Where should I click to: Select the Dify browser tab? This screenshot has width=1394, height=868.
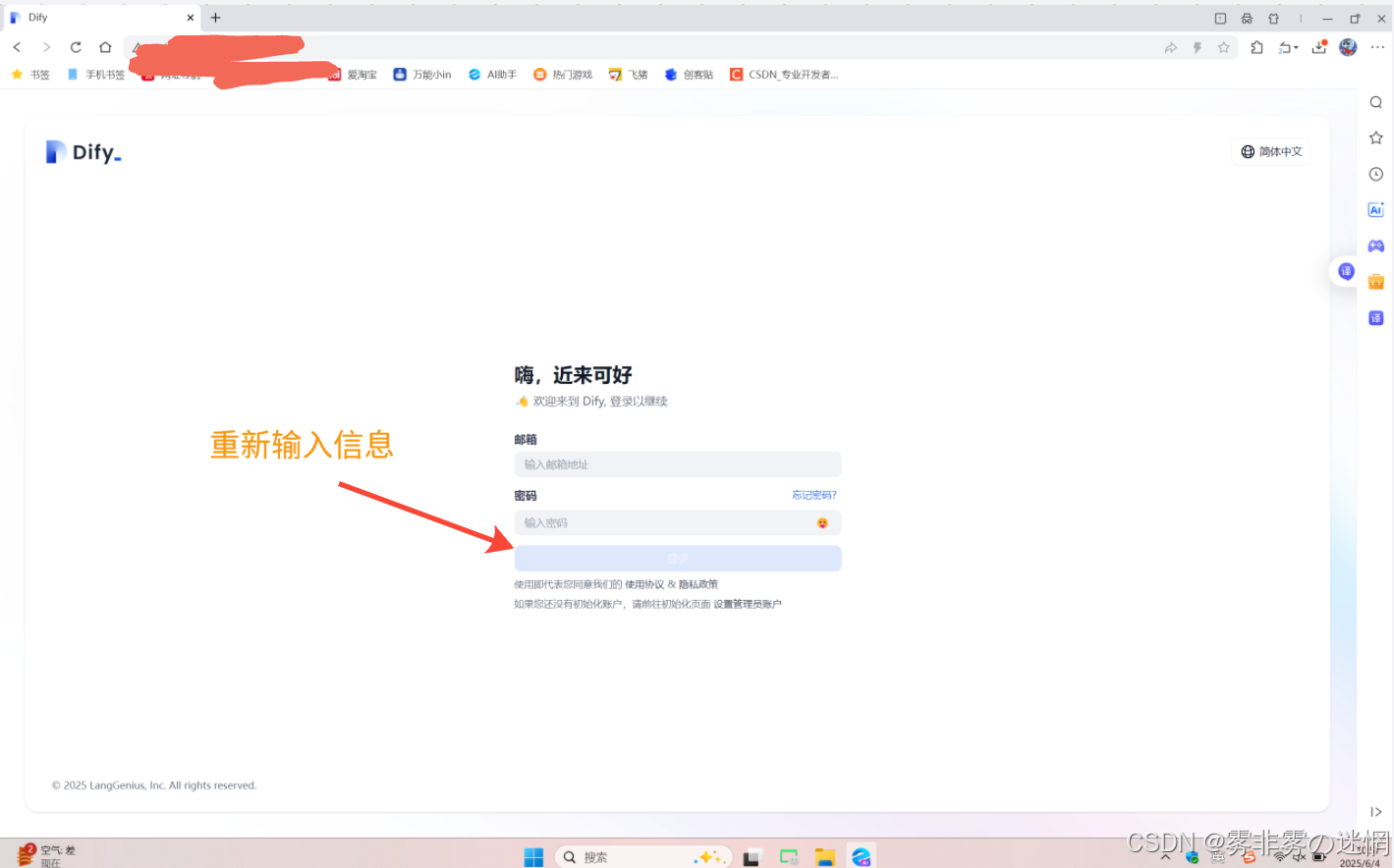pos(101,18)
